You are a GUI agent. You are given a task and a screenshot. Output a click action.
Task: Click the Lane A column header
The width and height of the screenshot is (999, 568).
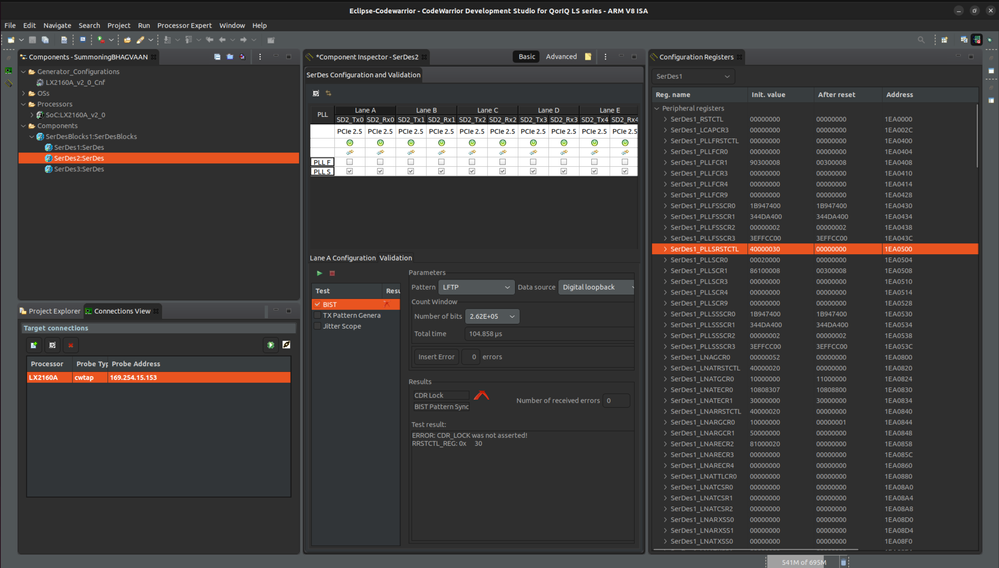click(365, 110)
